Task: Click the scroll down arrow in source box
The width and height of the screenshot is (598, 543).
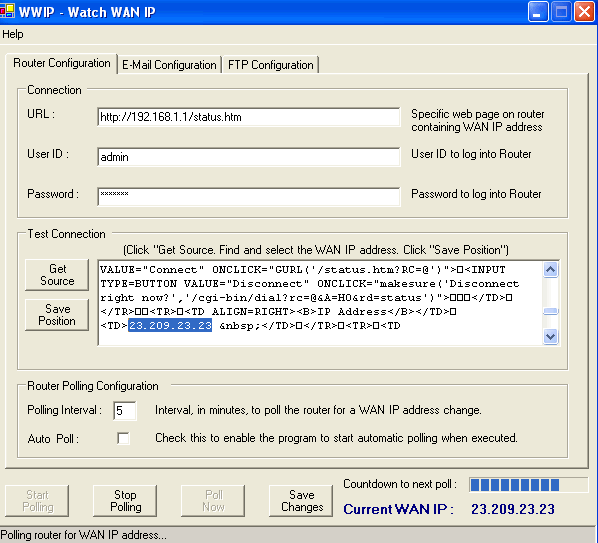Action: (x=550, y=336)
